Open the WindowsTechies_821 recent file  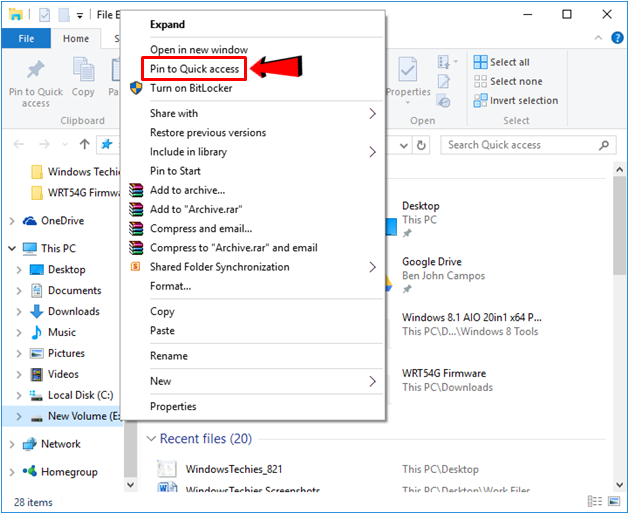pyautogui.click(x=234, y=469)
